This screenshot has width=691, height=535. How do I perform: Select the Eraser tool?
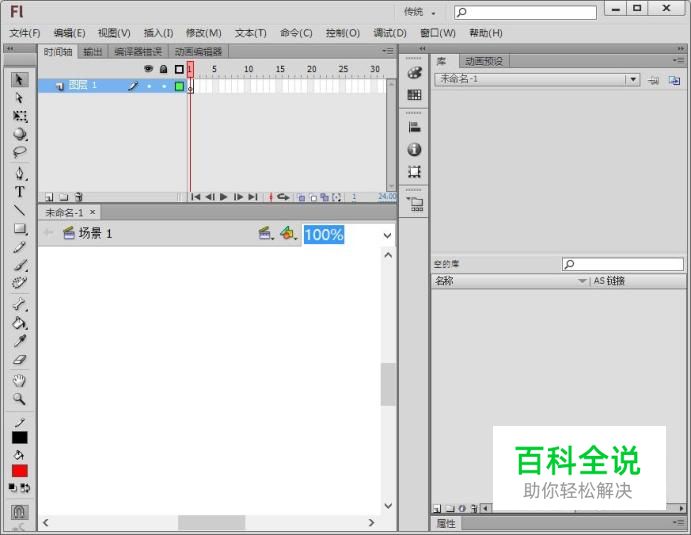pyautogui.click(x=19, y=360)
